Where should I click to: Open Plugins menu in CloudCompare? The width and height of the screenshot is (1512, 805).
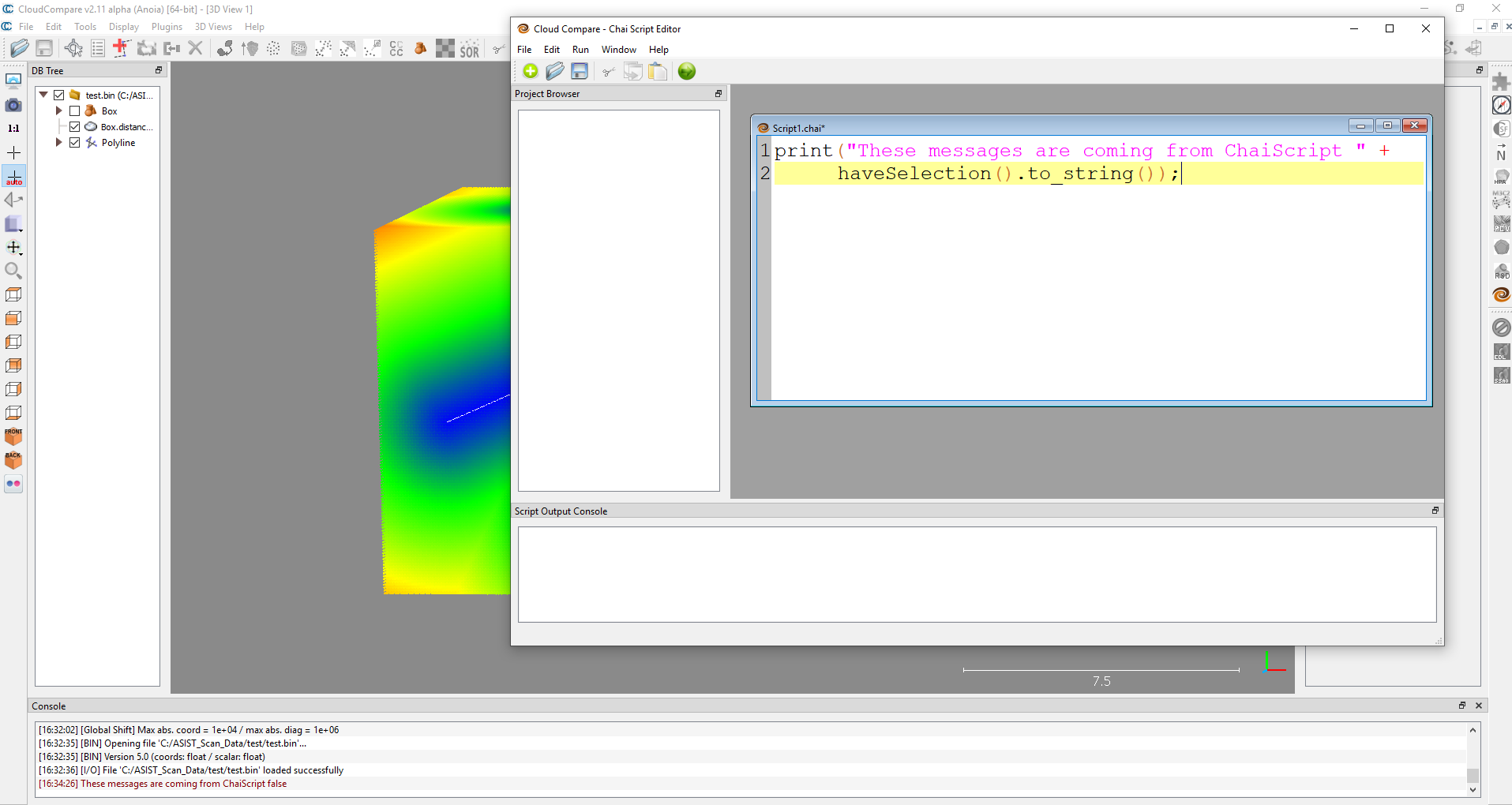point(167,27)
